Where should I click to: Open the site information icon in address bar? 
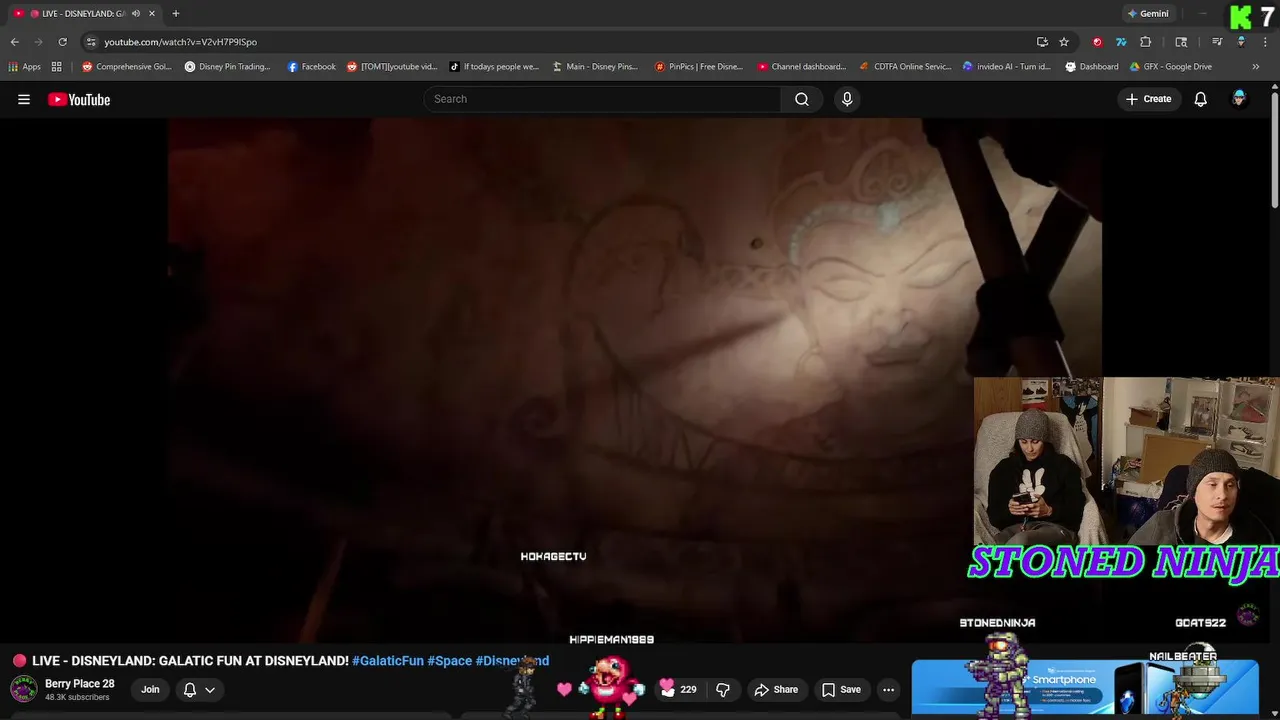pos(91,42)
